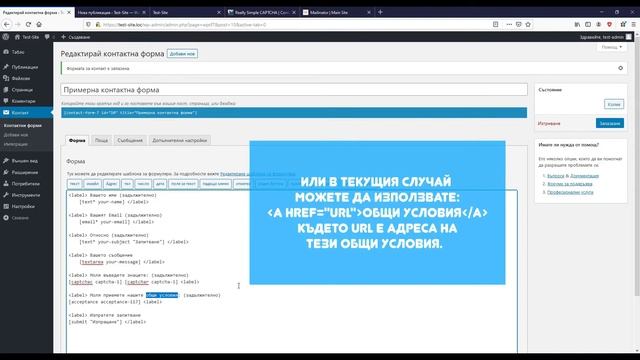This screenshot has height=360, width=640.
Task: Click the tracking protection shield icon in address bar
Action: click(x=88, y=24)
